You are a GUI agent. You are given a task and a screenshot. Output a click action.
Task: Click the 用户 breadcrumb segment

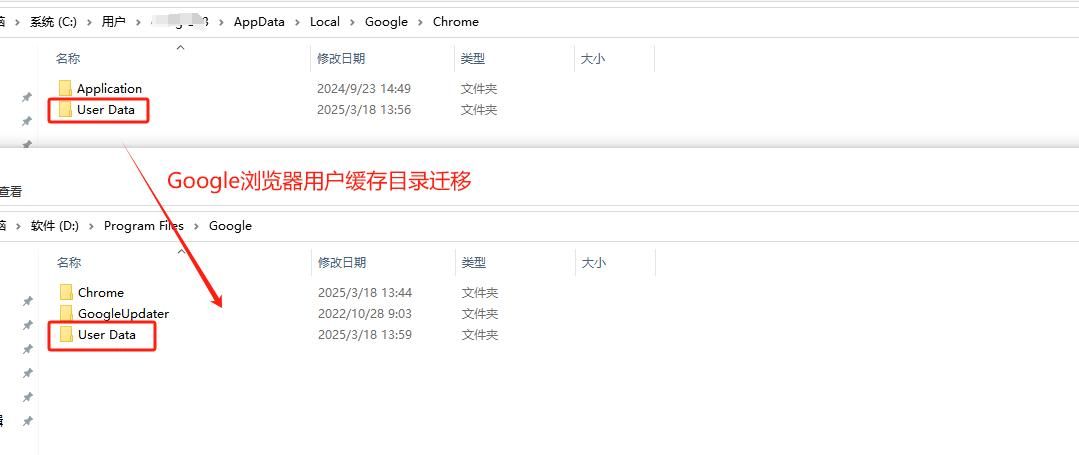point(114,21)
